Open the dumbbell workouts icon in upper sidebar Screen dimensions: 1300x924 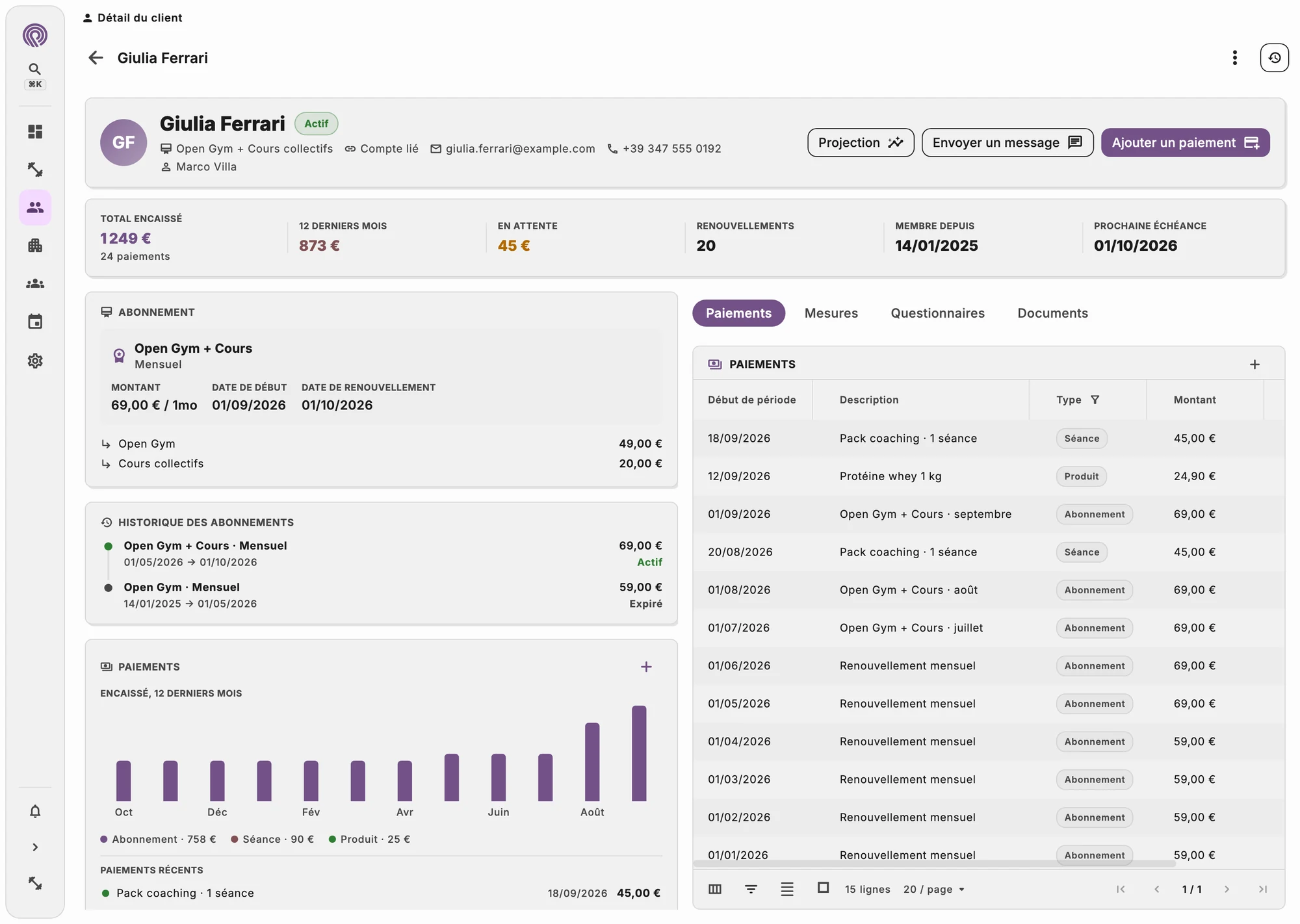click(35, 170)
